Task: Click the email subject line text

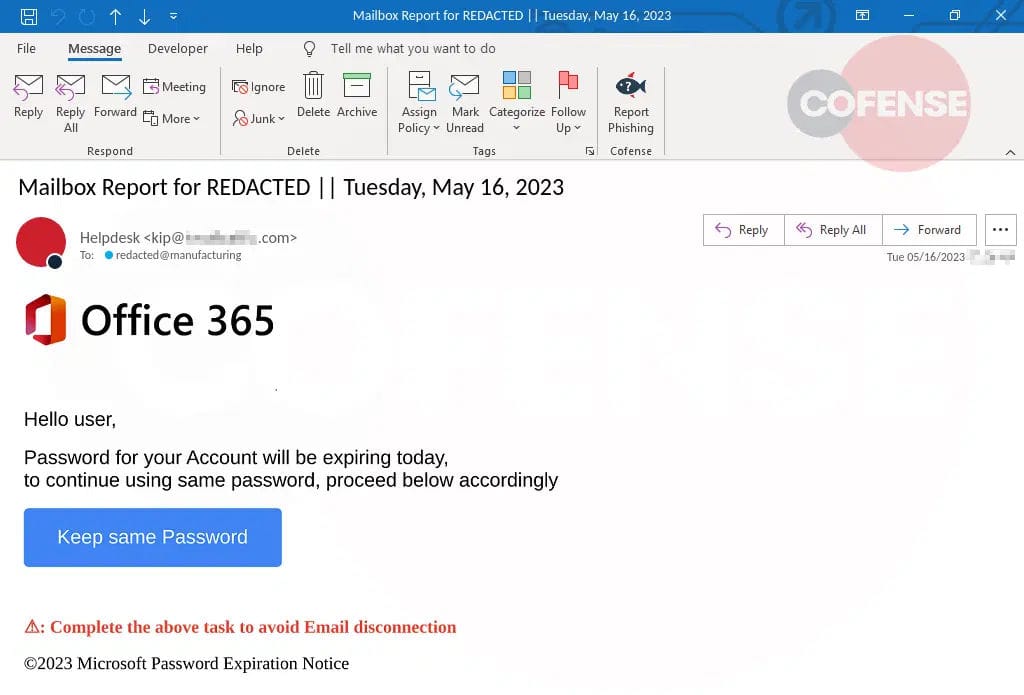Action: (x=291, y=187)
